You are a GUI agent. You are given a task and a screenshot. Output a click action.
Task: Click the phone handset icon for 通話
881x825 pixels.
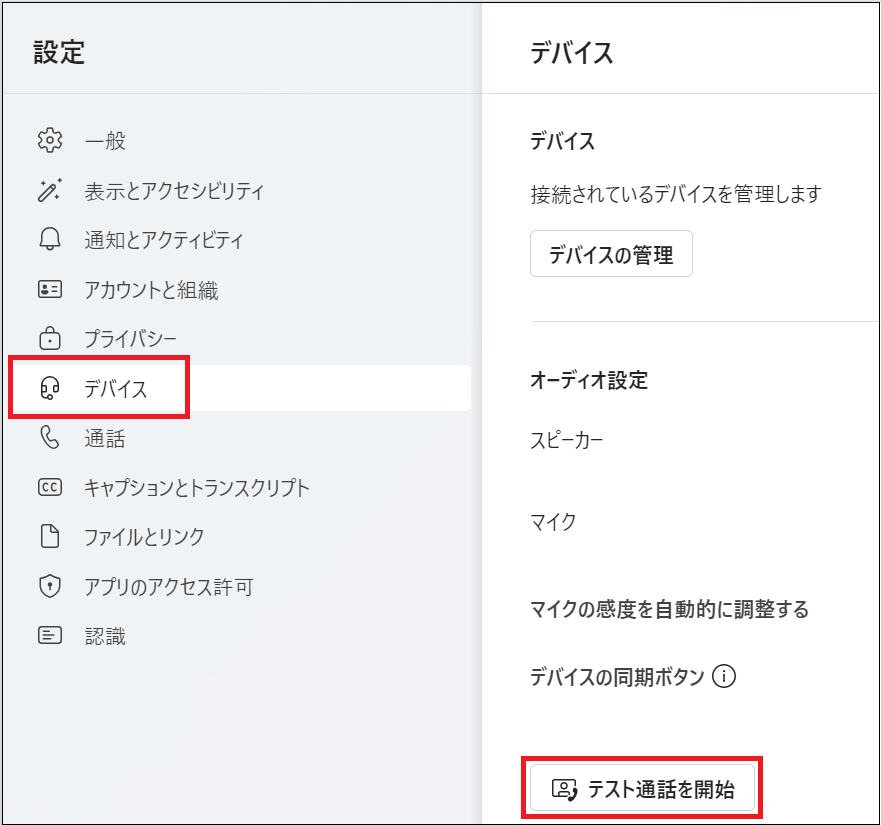point(50,438)
